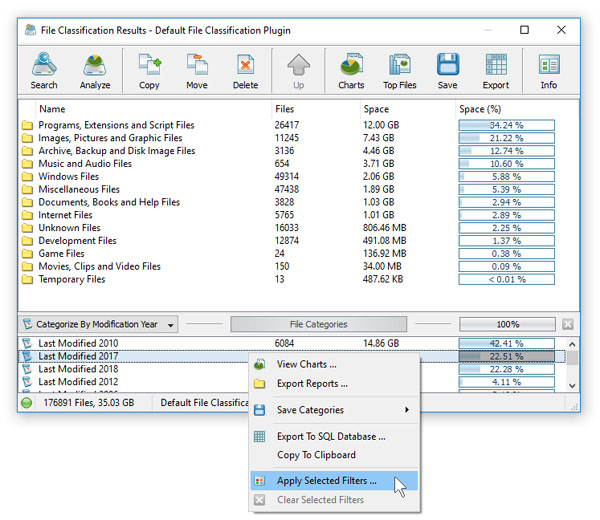Click the icon beside Last Modified 2010
The height and width of the screenshot is (520, 600).
27,343
